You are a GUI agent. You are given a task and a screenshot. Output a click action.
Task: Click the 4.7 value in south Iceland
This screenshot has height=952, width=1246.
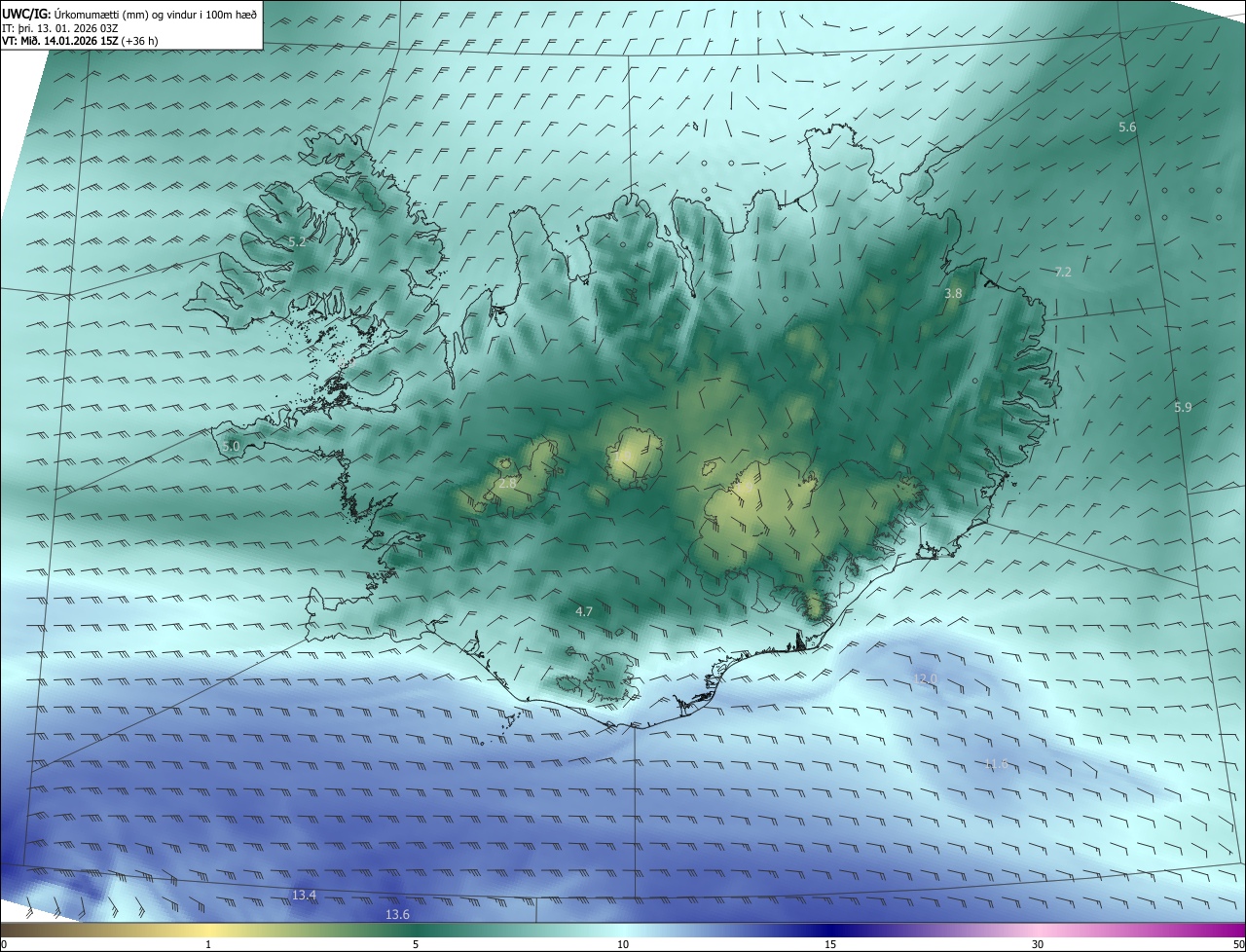(x=584, y=611)
